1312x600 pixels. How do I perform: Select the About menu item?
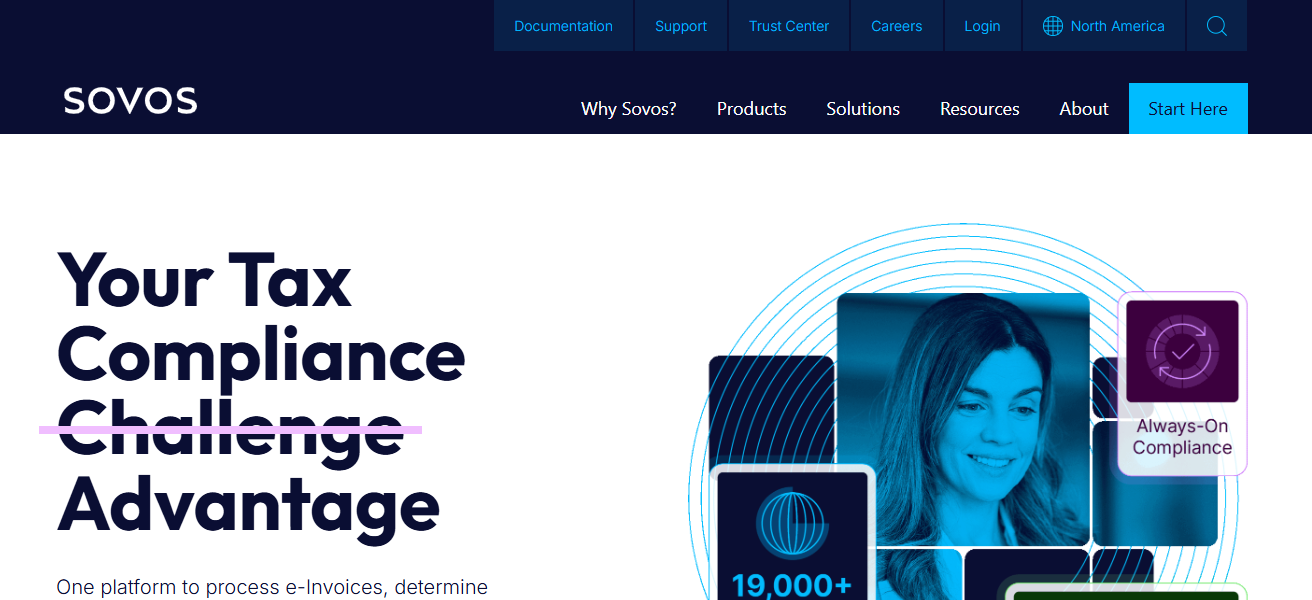(1083, 108)
